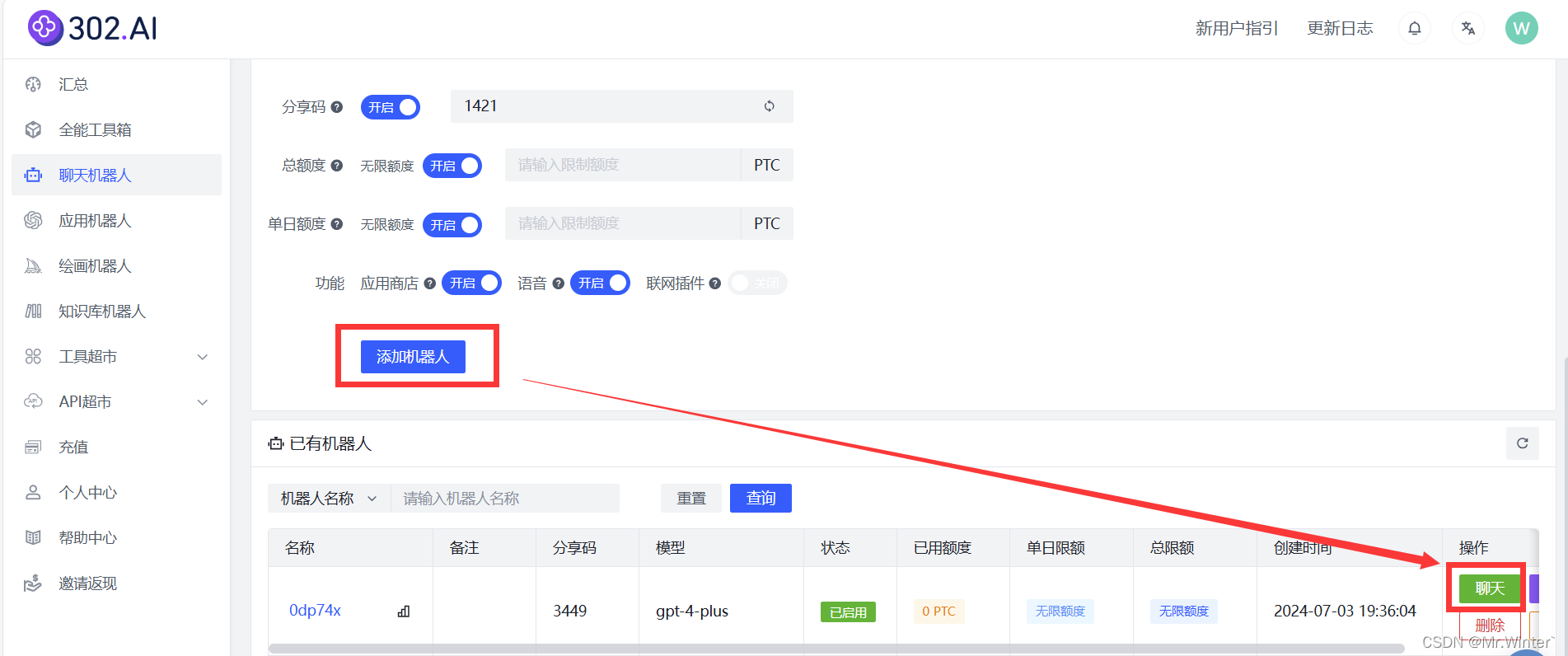Click the 帮助中心 book icon
1568x656 pixels.
(x=33, y=537)
